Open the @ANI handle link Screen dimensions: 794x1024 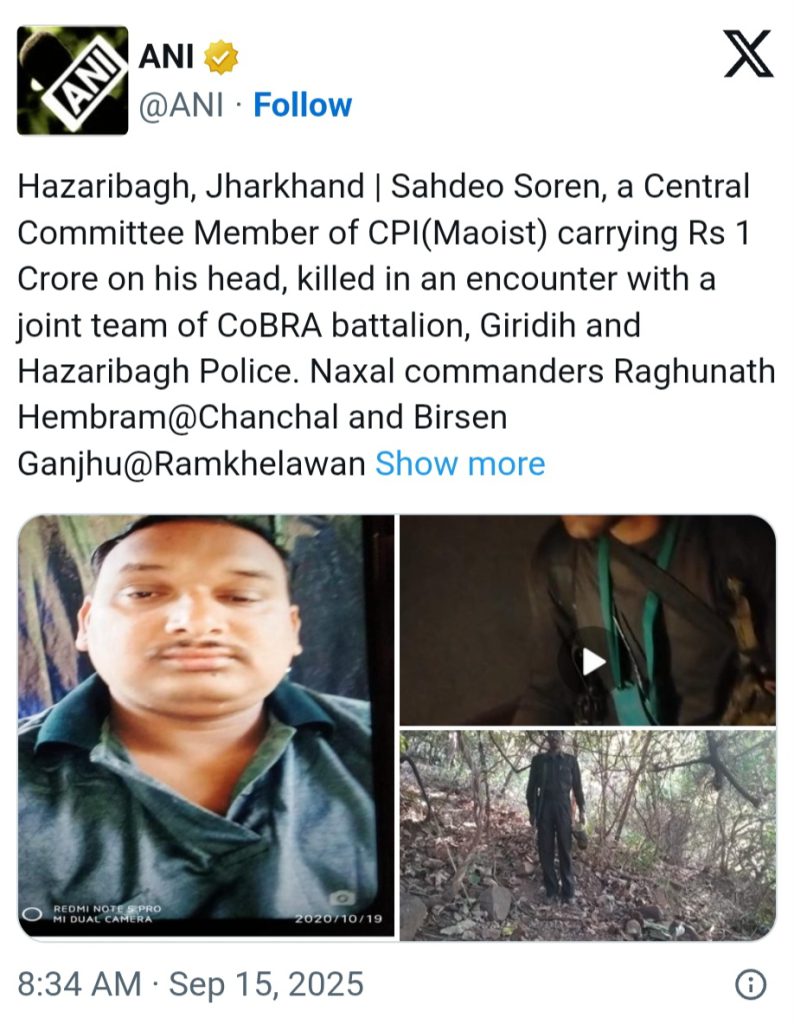(181, 105)
